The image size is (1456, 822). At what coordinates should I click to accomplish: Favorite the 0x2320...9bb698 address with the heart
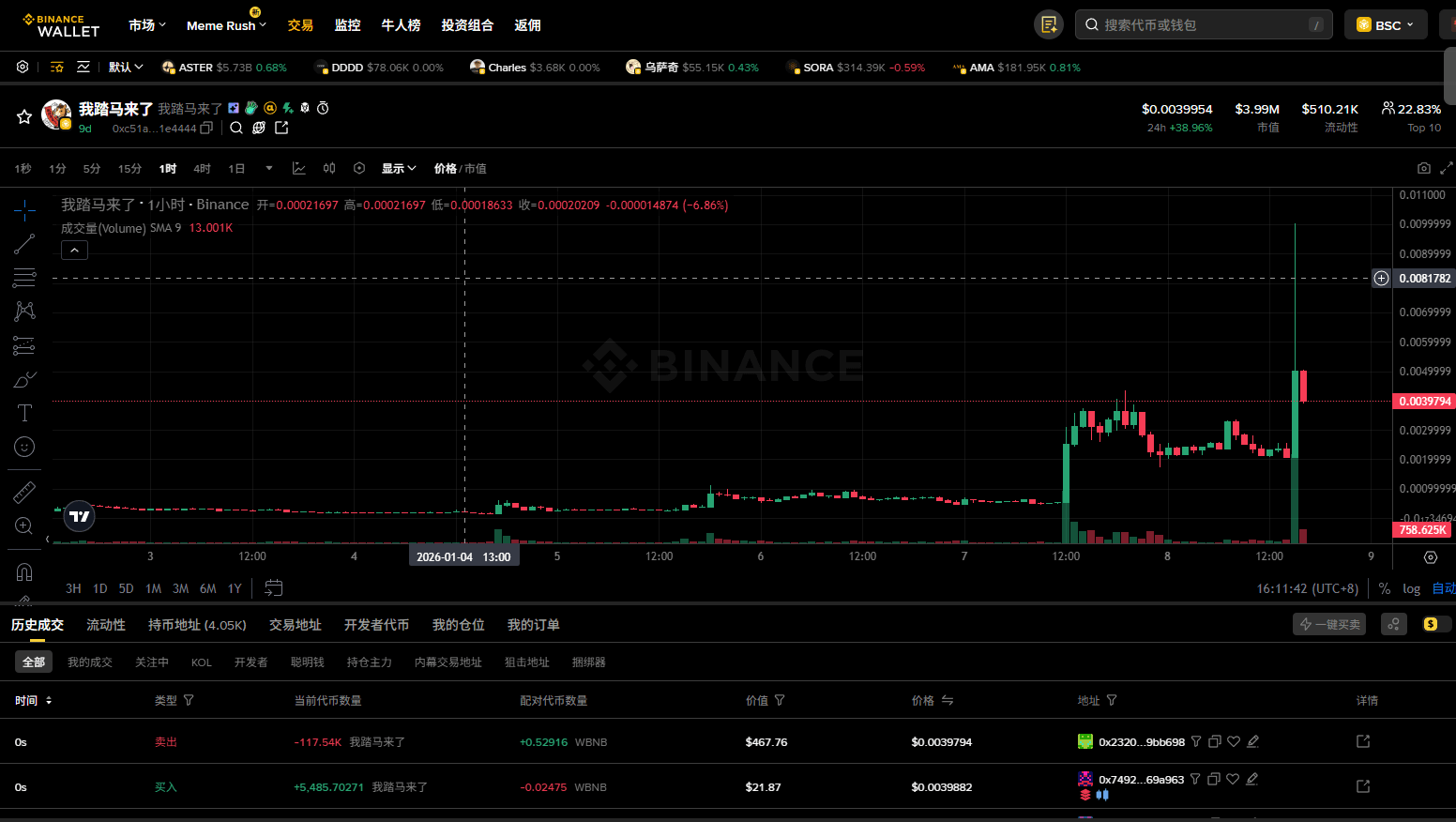tap(1234, 741)
